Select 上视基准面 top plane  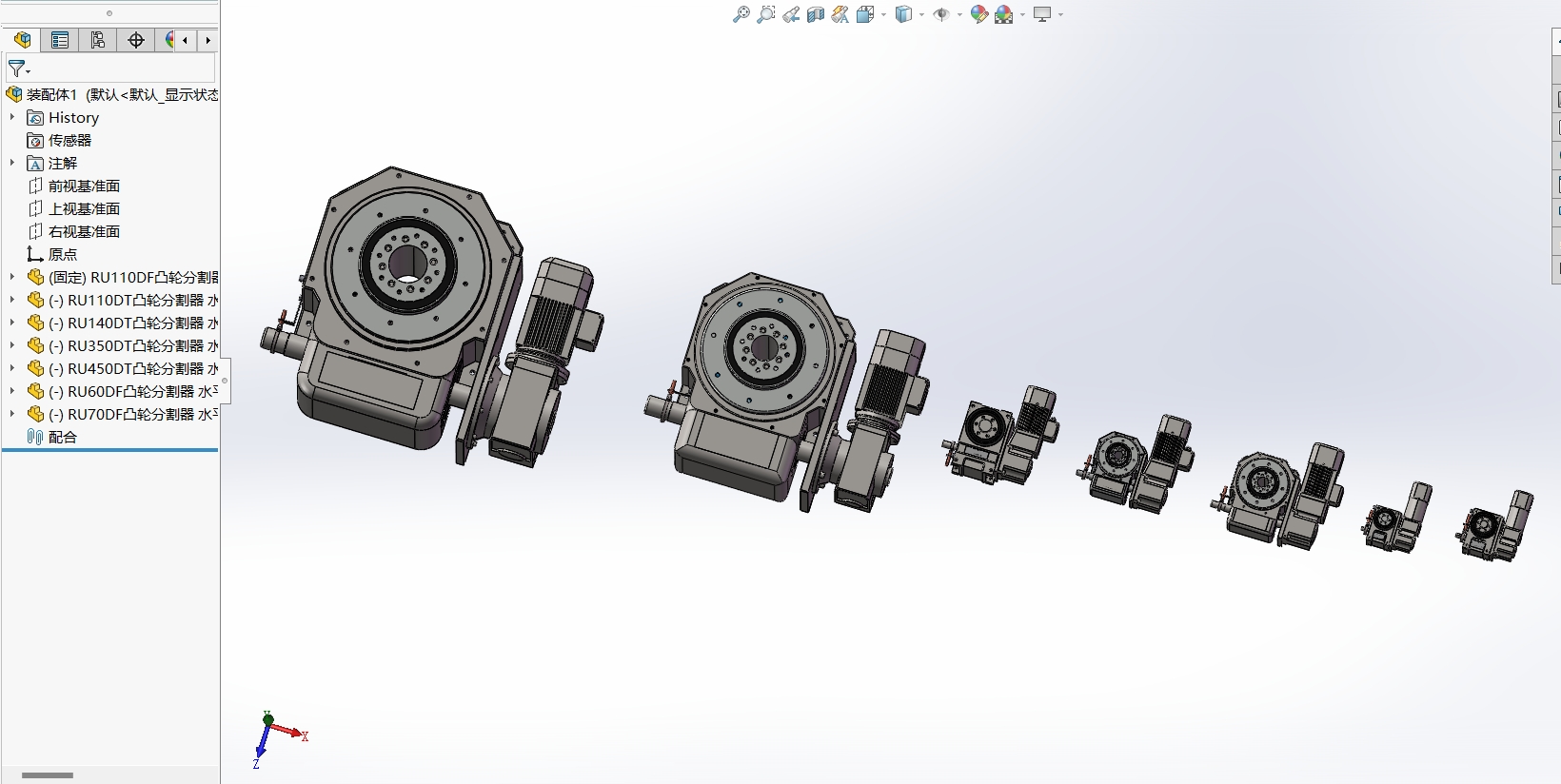tap(84, 208)
